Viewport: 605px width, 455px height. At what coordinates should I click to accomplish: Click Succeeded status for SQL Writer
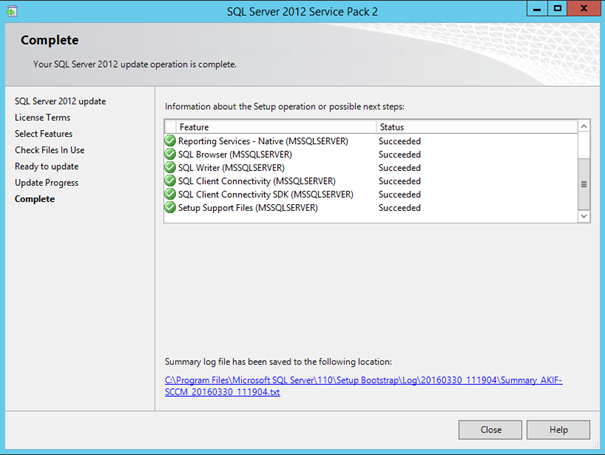tap(399, 167)
